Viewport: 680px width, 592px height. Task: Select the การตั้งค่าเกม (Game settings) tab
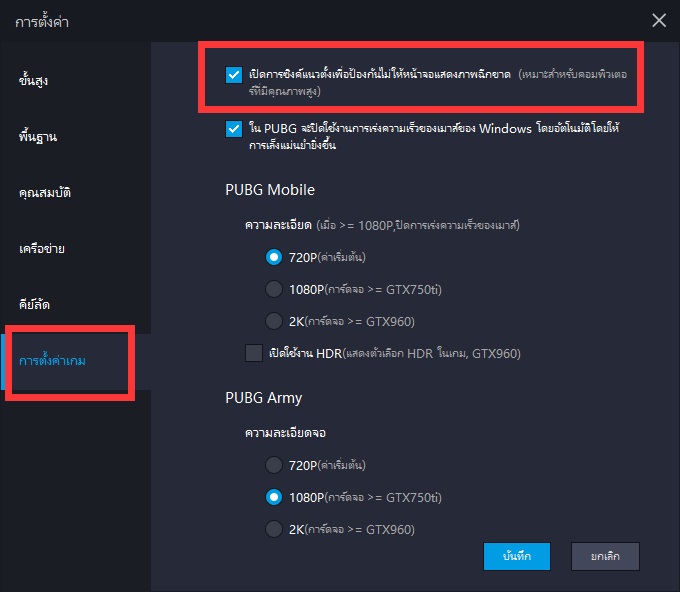[52, 360]
